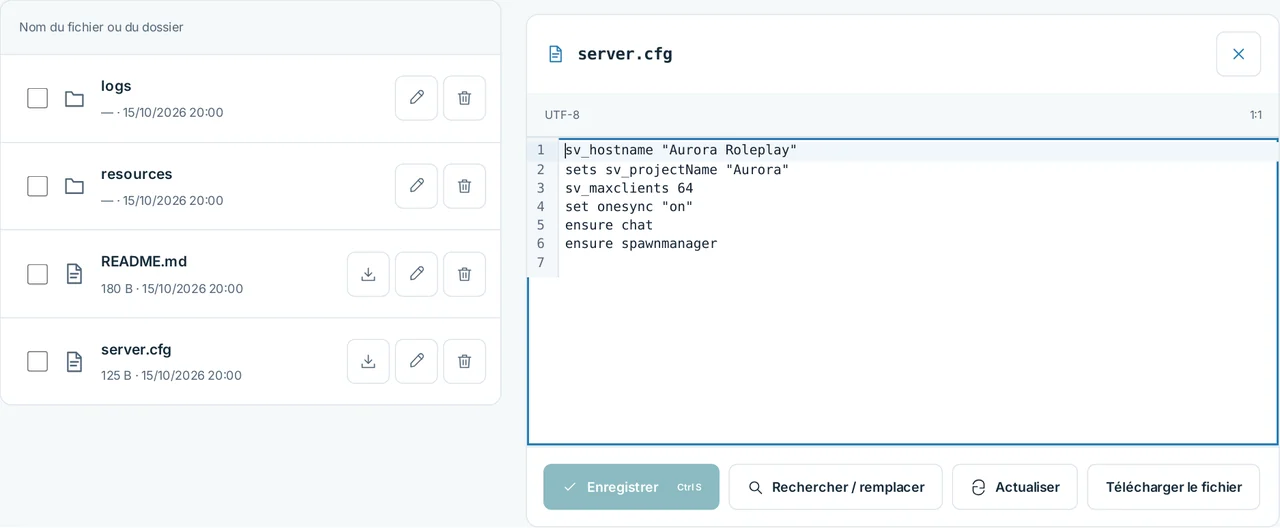This screenshot has width=1280, height=528.
Task: Click server.cfg name in file list
Action: coord(136,349)
